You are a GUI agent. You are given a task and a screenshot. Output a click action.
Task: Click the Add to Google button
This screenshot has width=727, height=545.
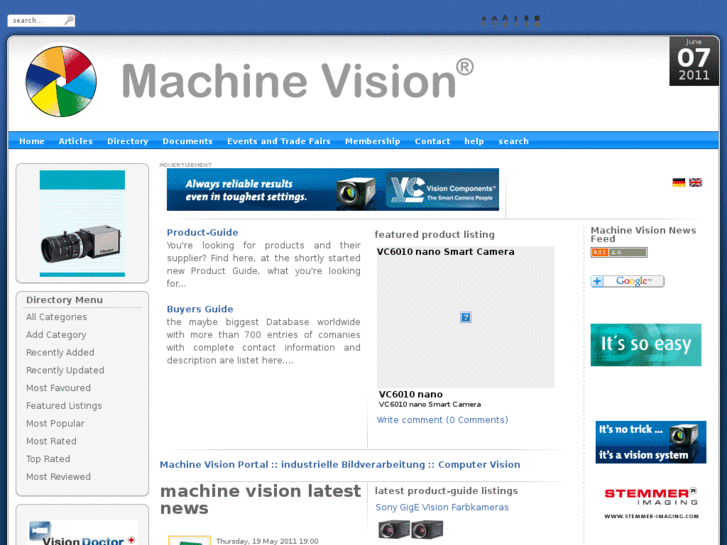627,281
